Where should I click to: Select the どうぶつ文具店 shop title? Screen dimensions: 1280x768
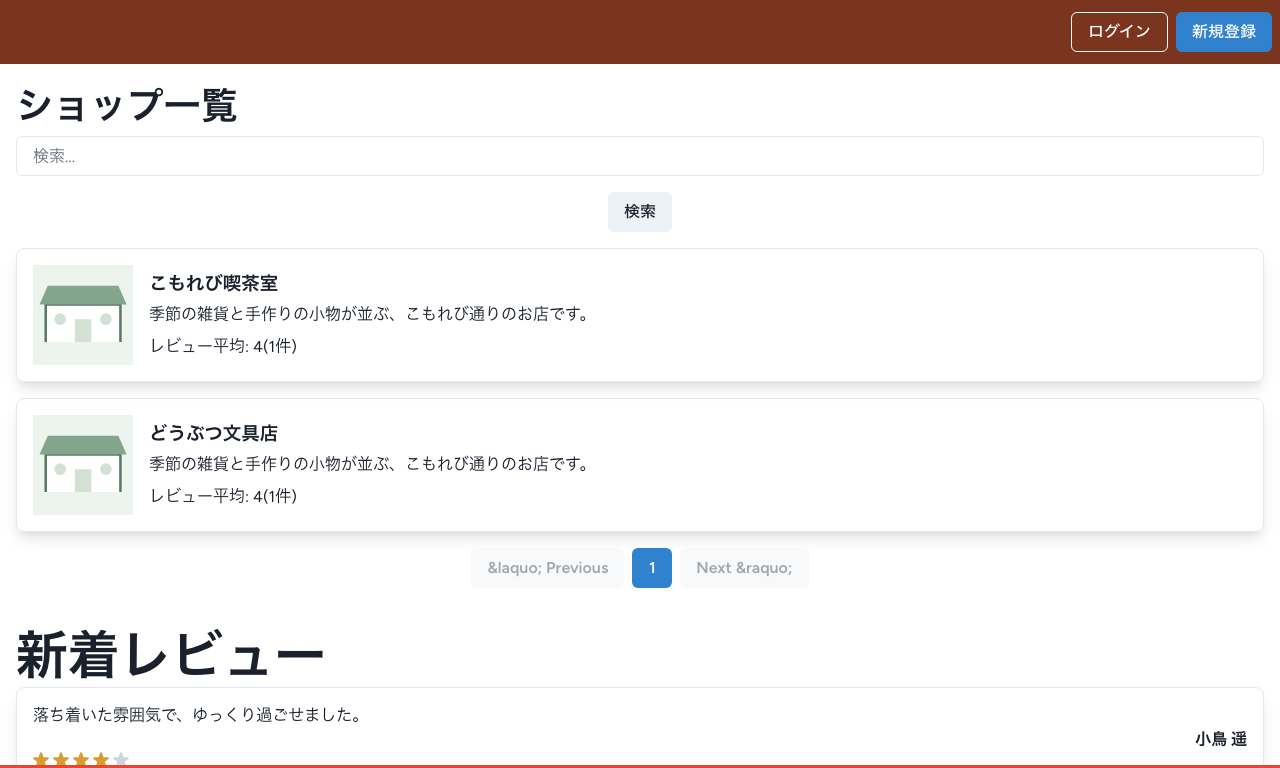coord(214,434)
